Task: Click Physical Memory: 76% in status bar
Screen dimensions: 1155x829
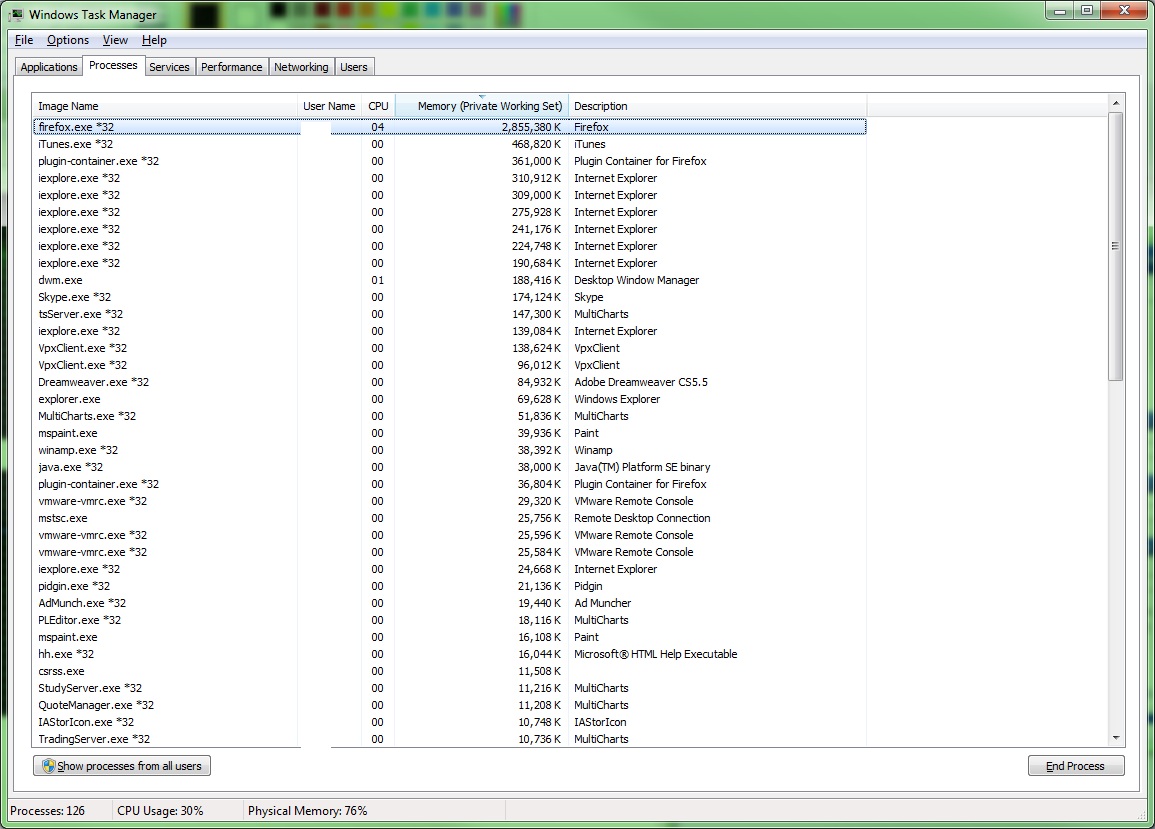Action: point(307,811)
